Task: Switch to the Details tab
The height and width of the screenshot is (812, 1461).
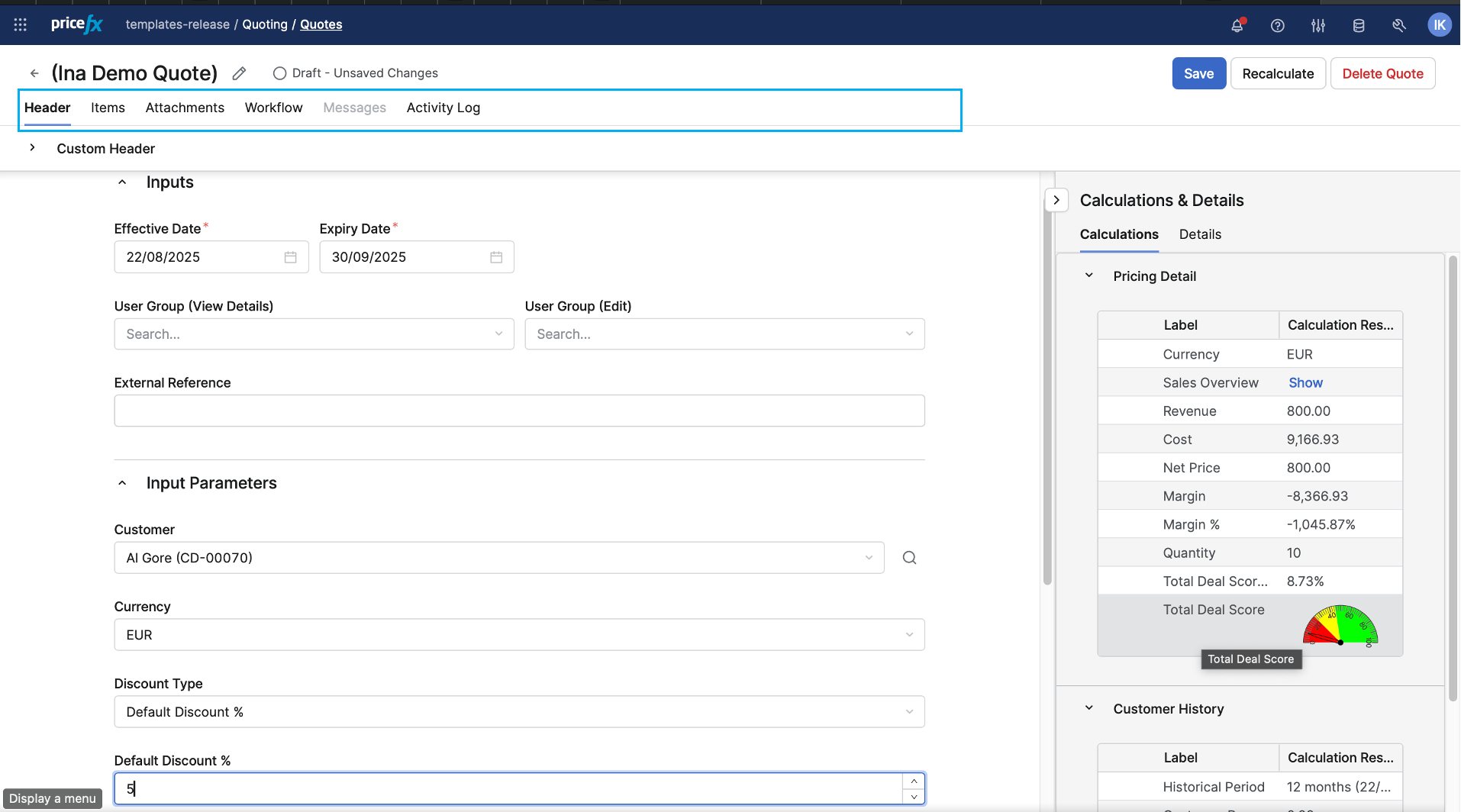Action: (x=1199, y=234)
